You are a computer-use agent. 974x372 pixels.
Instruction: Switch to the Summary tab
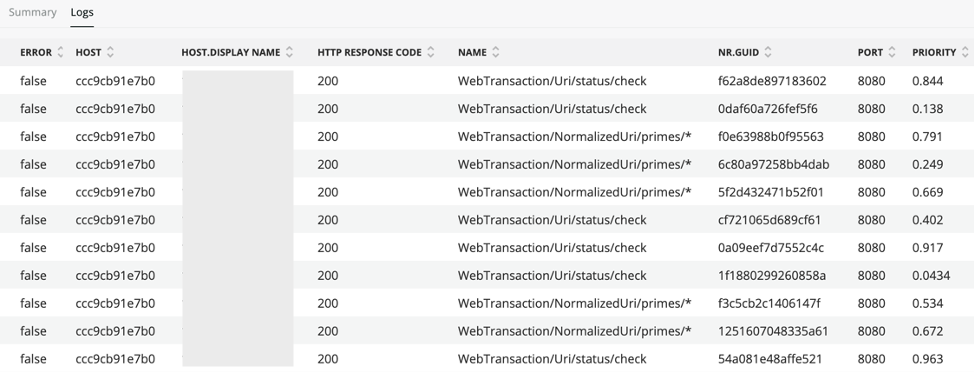pyautogui.click(x=32, y=12)
